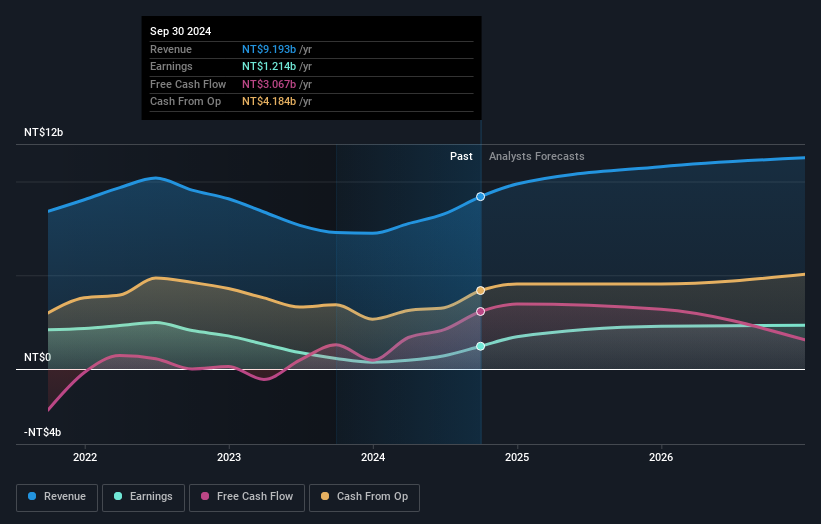Click the Past label
Viewport: 821px width, 524px height.
pos(461,157)
